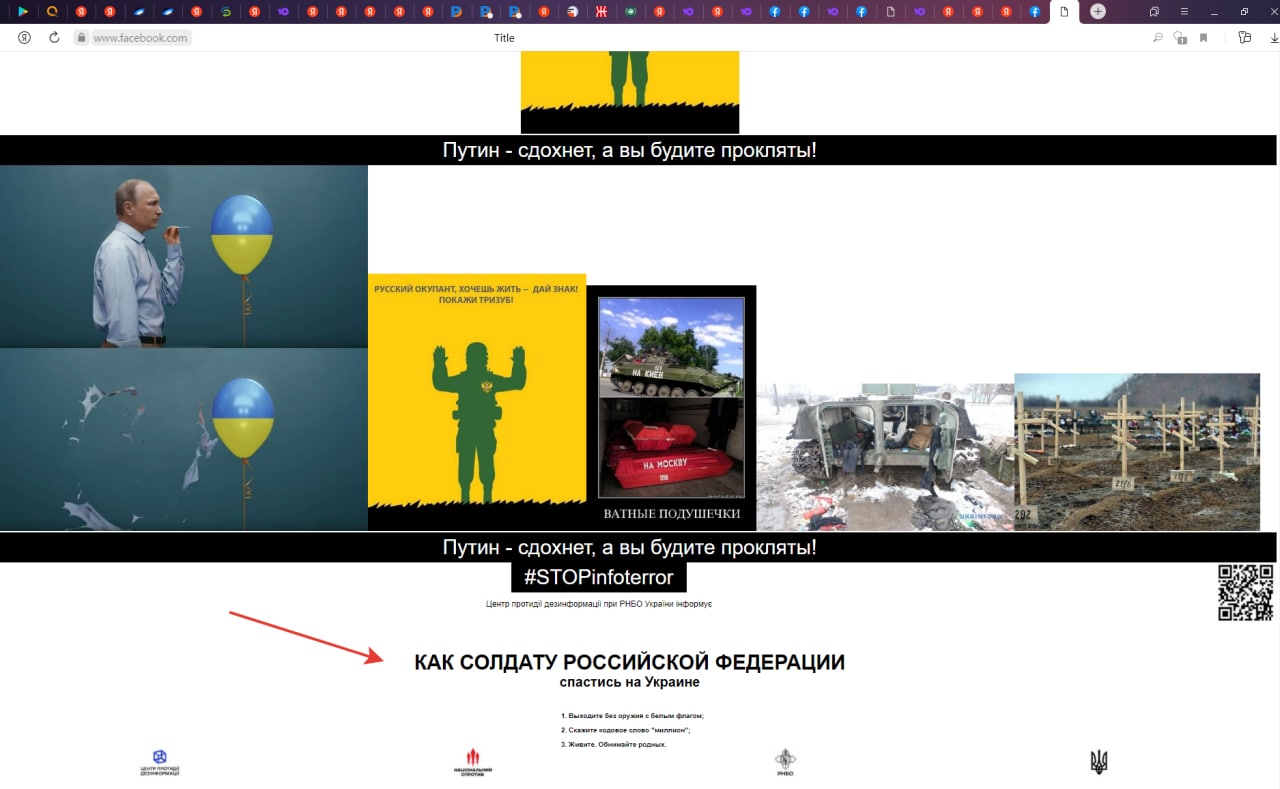The height and width of the screenshot is (789, 1280).
Task: Click the Yandex "Я" button left of reload
Action: coord(25,38)
